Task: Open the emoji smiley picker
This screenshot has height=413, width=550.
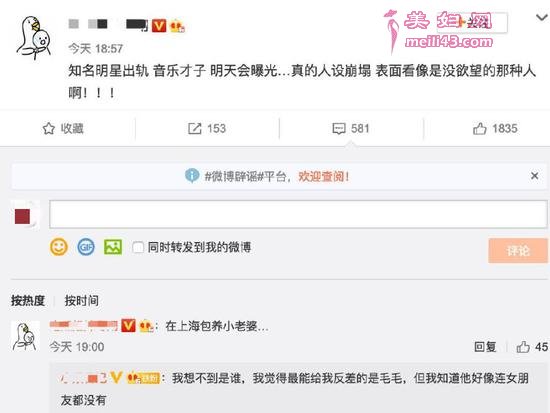Action: (x=59, y=247)
